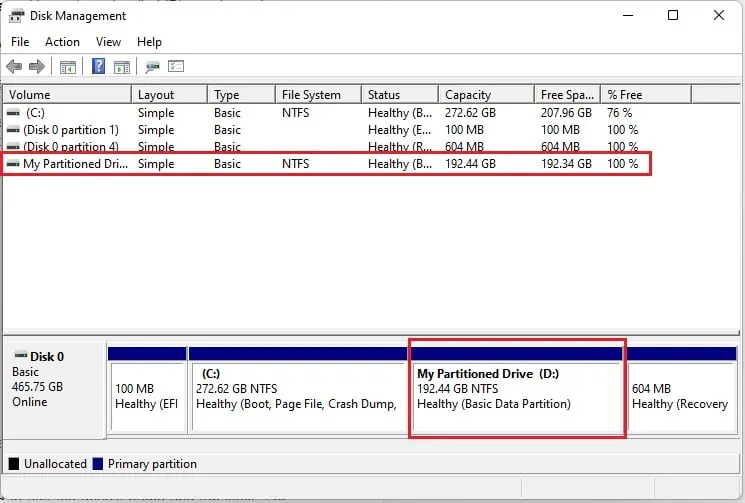
Task: Open Help via blue question mark icon
Action: click(99, 67)
